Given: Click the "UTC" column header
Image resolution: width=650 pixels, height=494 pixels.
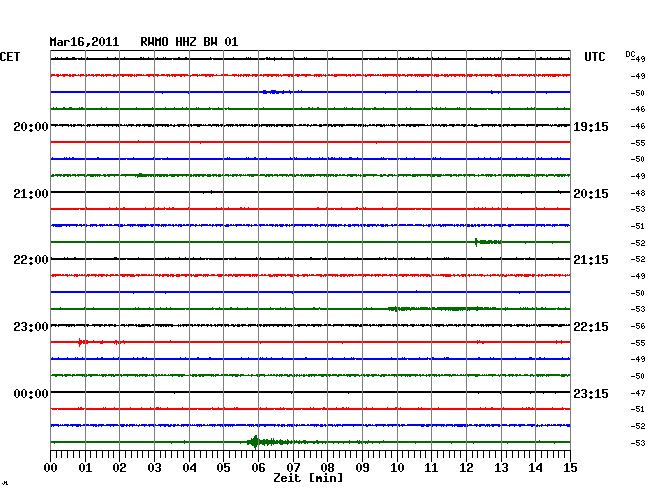Looking at the screenshot, I should tap(594, 57).
